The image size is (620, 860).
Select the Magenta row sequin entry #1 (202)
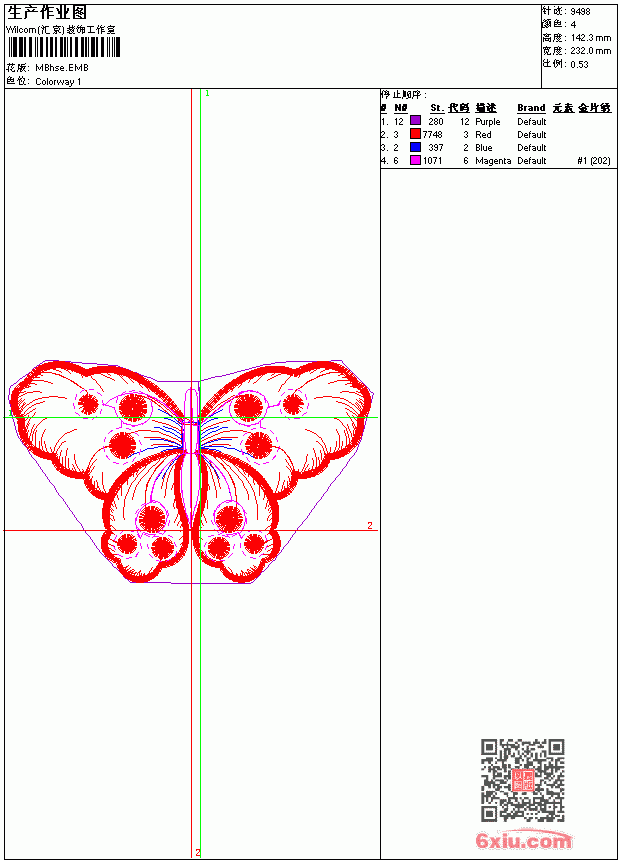[594, 161]
